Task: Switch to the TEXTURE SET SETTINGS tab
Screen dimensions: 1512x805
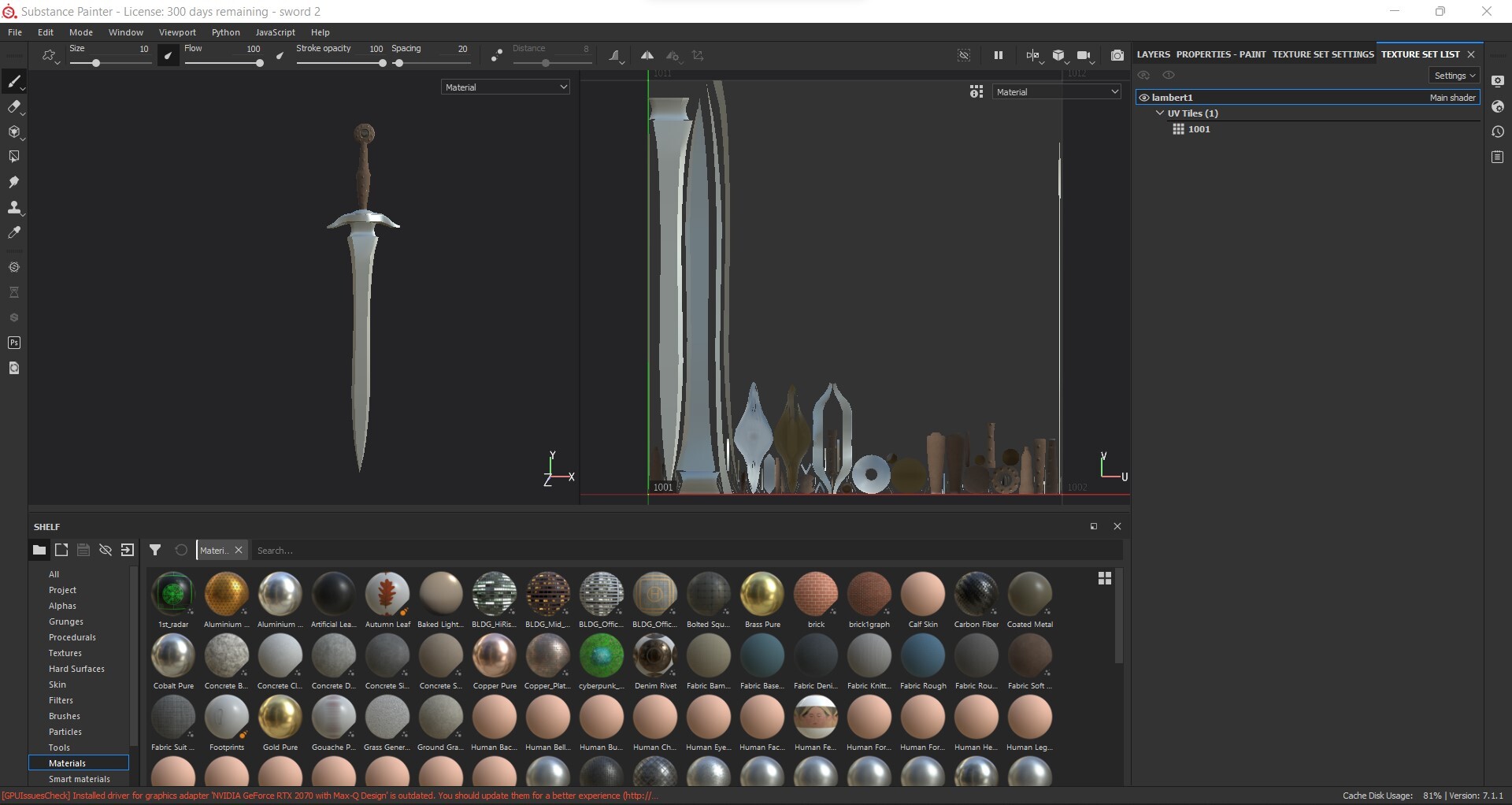Action: coord(1323,54)
